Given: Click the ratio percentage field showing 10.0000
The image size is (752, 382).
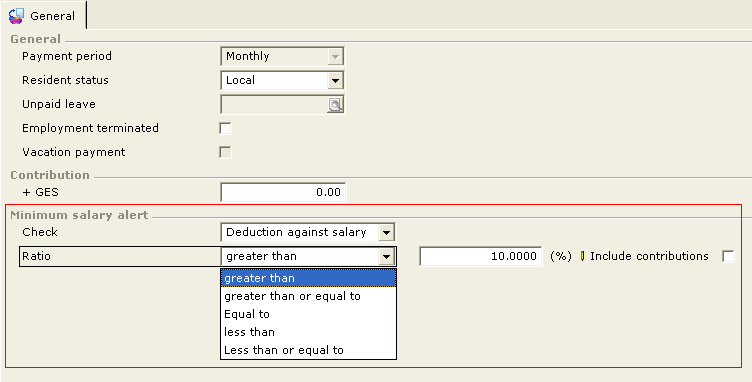Looking at the screenshot, I should coord(481,256).
